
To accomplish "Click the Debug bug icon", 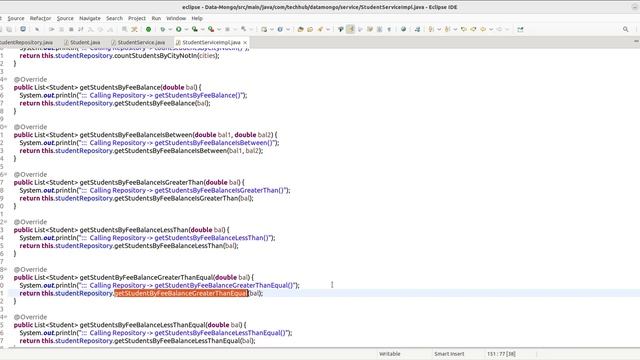I will coord(162,29).
